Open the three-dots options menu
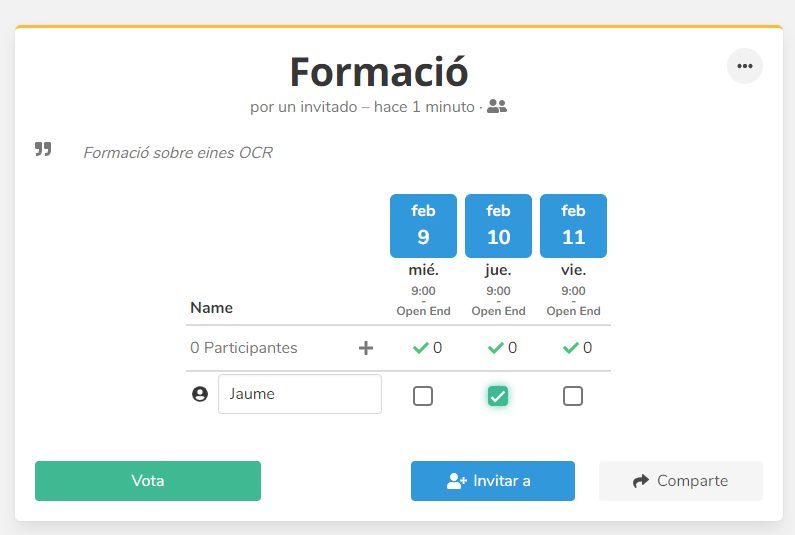This screenshot has height=535, width=795. [744, 66]
